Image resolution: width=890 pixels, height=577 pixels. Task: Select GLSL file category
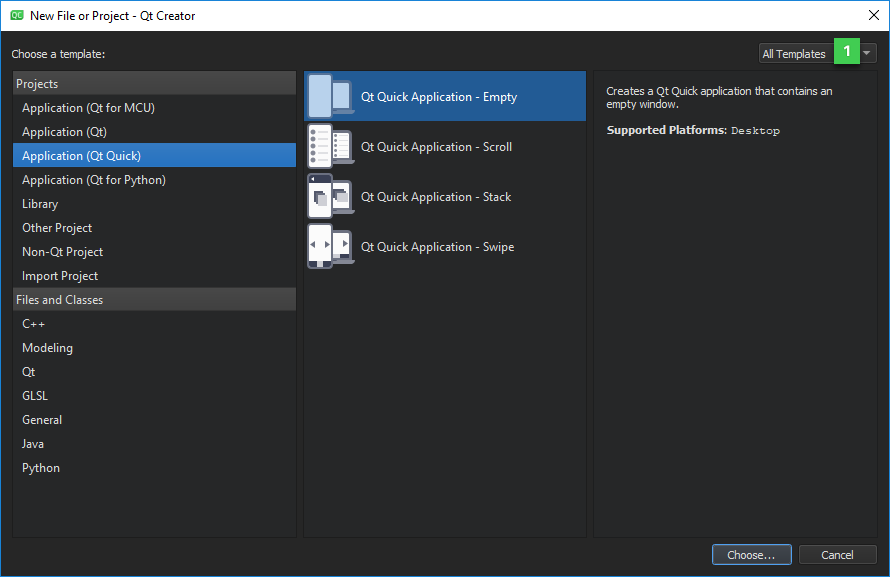35,396
